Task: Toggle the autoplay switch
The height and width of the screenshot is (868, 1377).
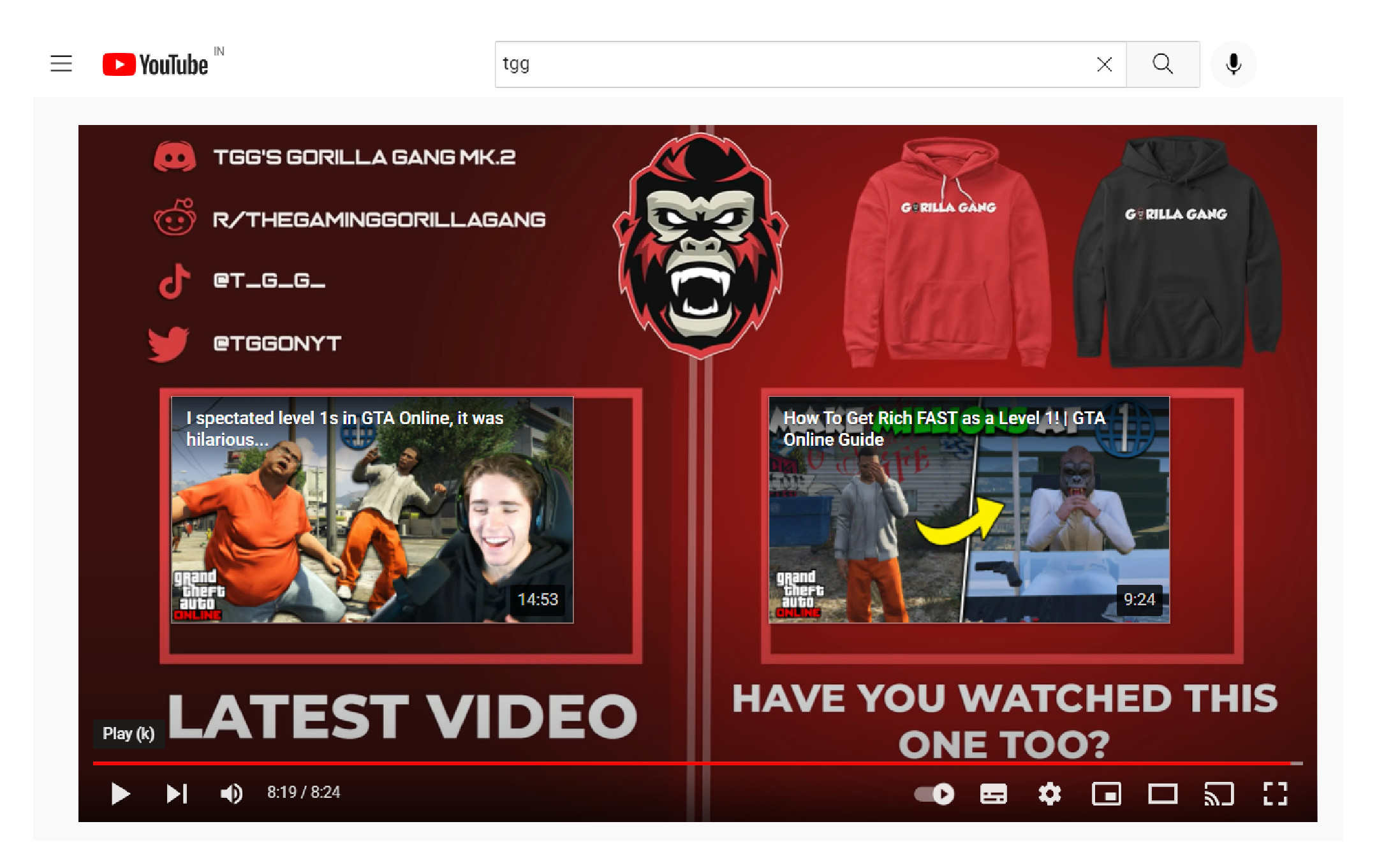Action: pyautogui.click(x=934, y=794)
